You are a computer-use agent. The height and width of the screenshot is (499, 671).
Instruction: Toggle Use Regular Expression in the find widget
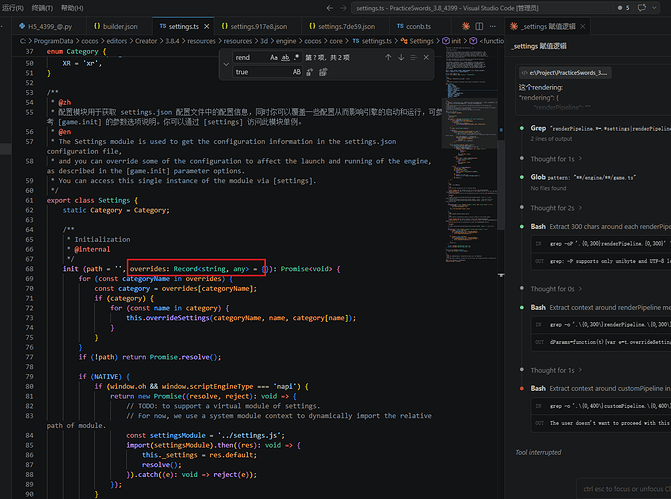click(296, 57)
